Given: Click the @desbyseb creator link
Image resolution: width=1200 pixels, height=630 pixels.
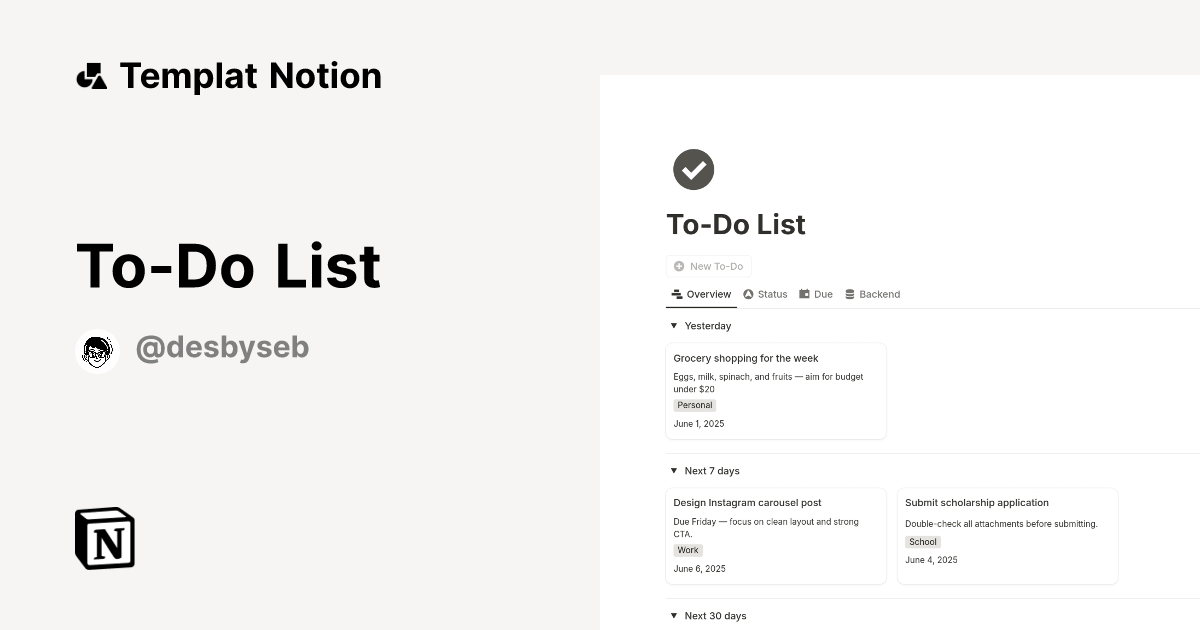Looking at the screenshot, I should tap(222, 347).
